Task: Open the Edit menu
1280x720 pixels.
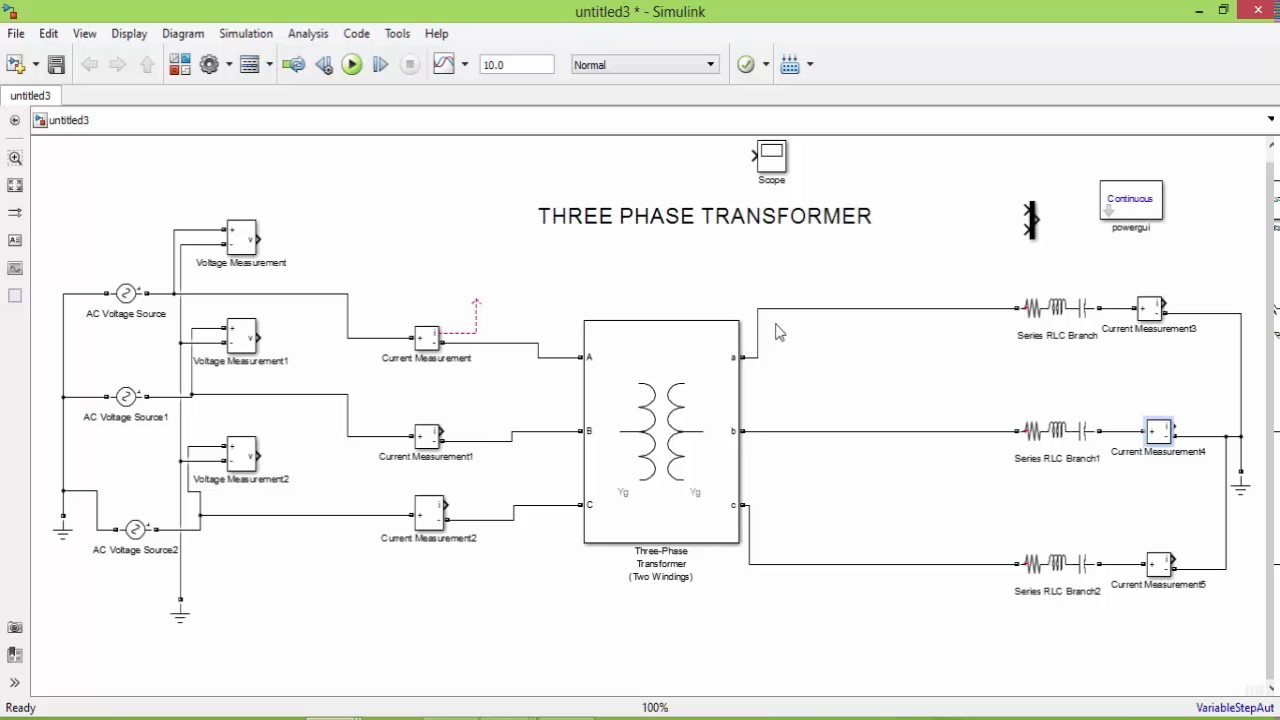Action: pos(48,33)
